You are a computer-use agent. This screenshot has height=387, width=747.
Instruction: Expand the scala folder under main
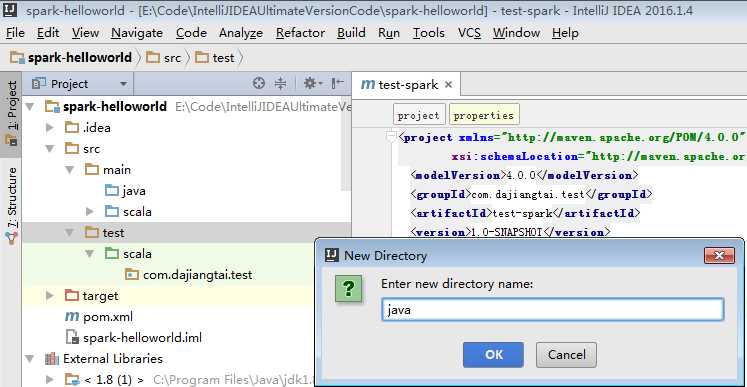point(90,212)
